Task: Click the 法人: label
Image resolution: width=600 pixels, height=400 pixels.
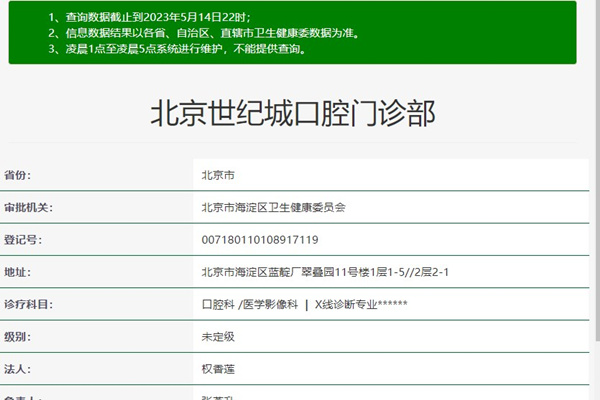Action: (x=17, y=369)
